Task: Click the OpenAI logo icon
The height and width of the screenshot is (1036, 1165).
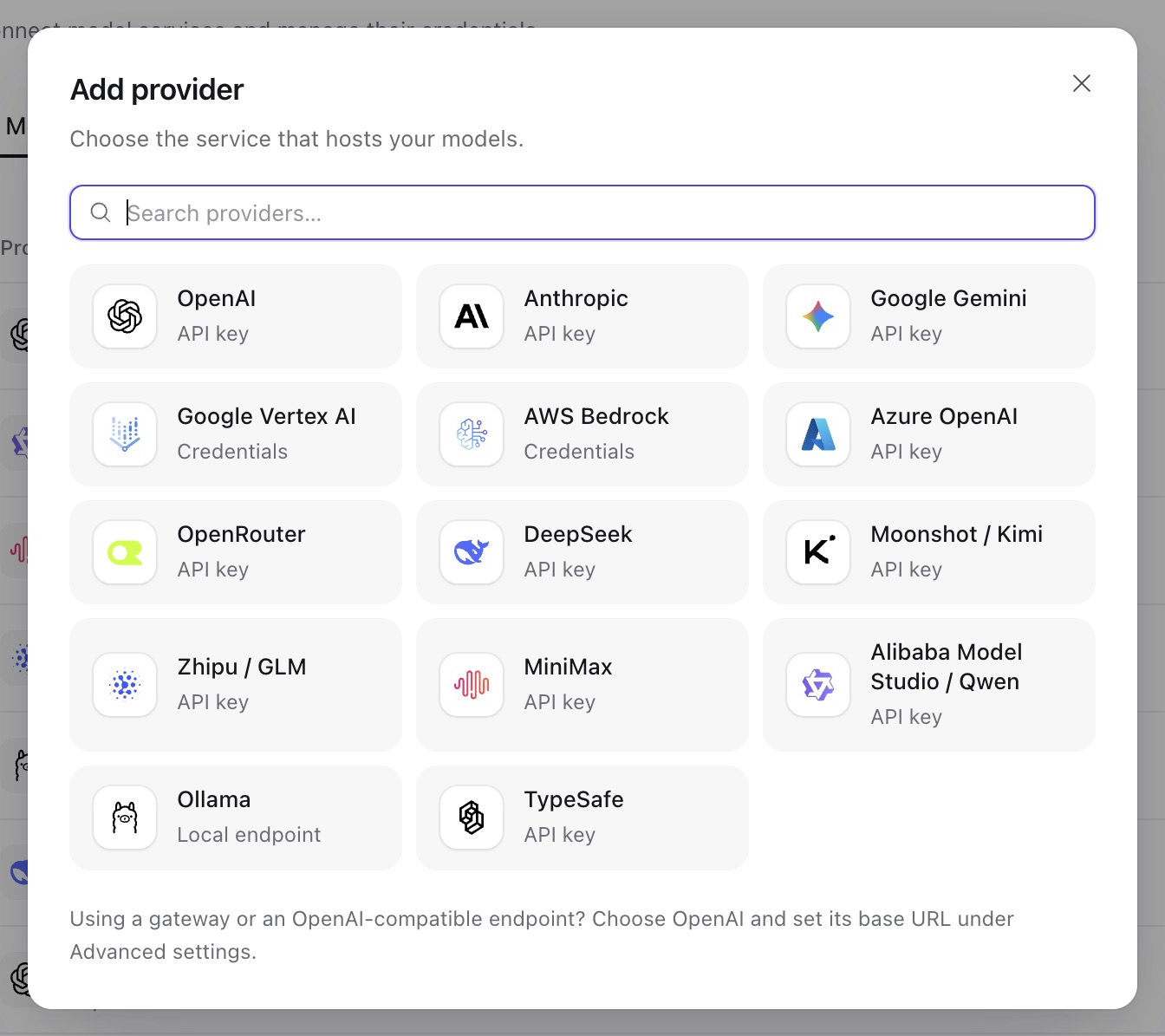Action: (x=125, y=316)
